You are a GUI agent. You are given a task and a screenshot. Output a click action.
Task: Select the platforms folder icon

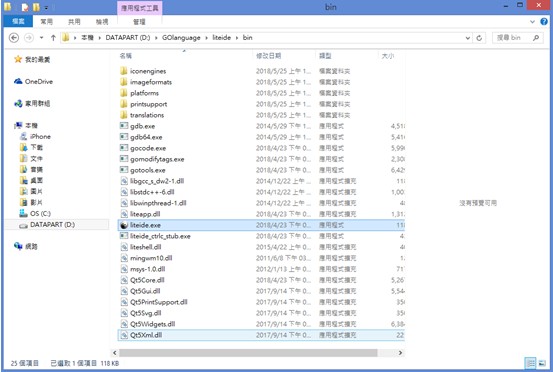pyautogui.click(x=123, y=93)
